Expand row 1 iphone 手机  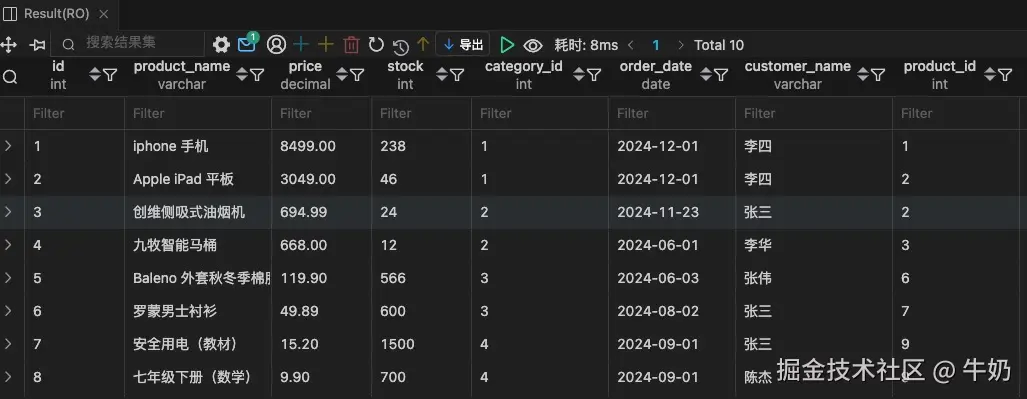[x=8, y=146]
